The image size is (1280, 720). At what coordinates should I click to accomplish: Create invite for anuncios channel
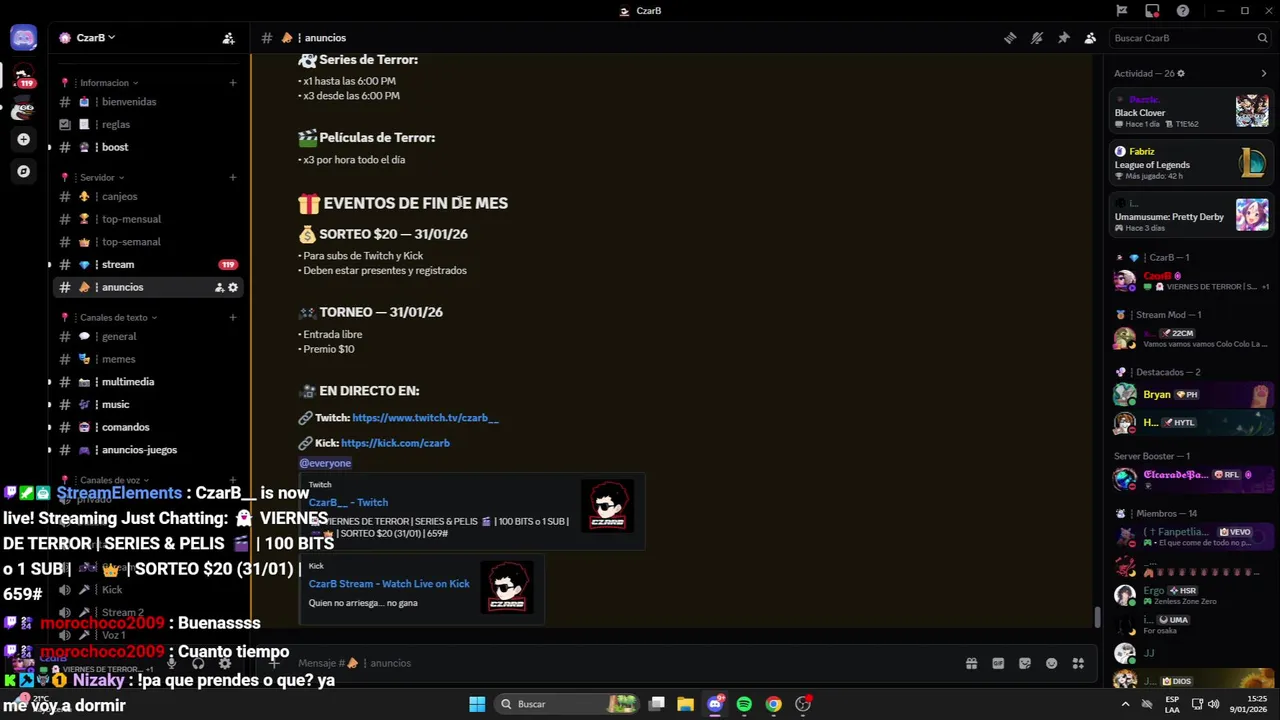click(x=219, y=287)
